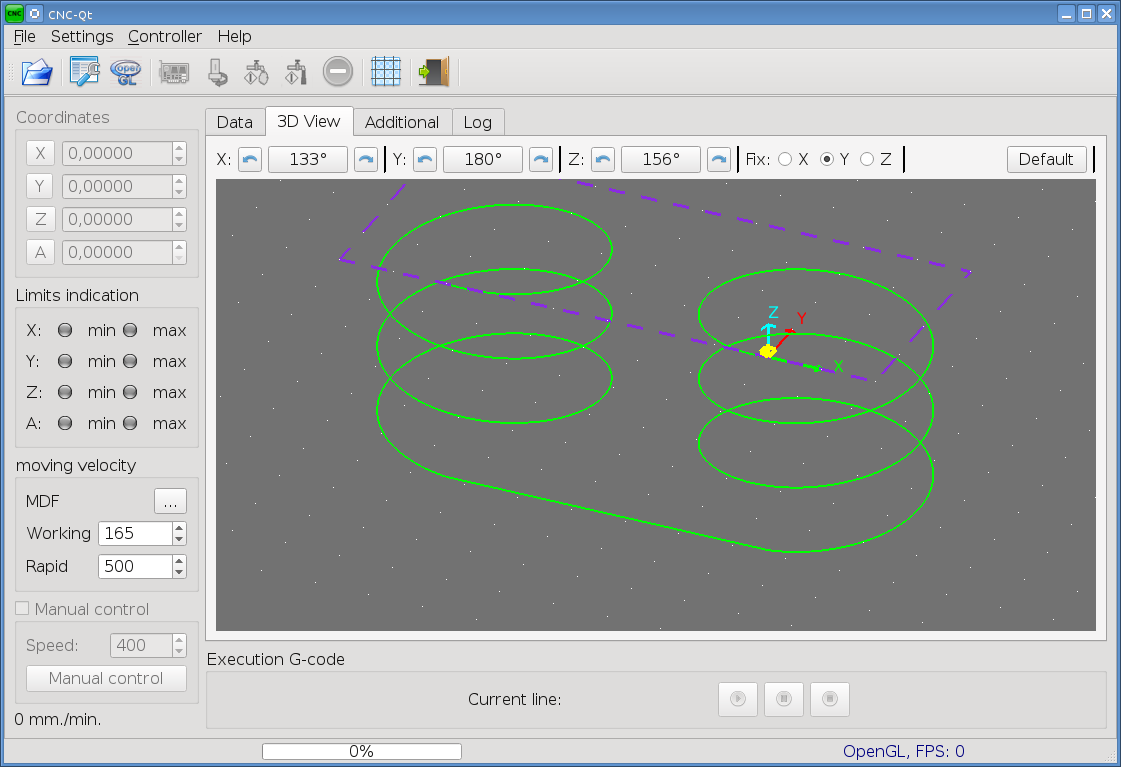Click the Working velocity field 165

click(x=135, y=533)
